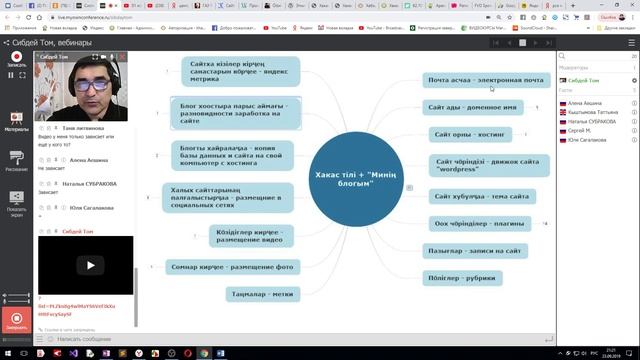This screenshot has height=360, width=640.
Task: Open settings gear next to Сибдей Том
Action: 634,80
